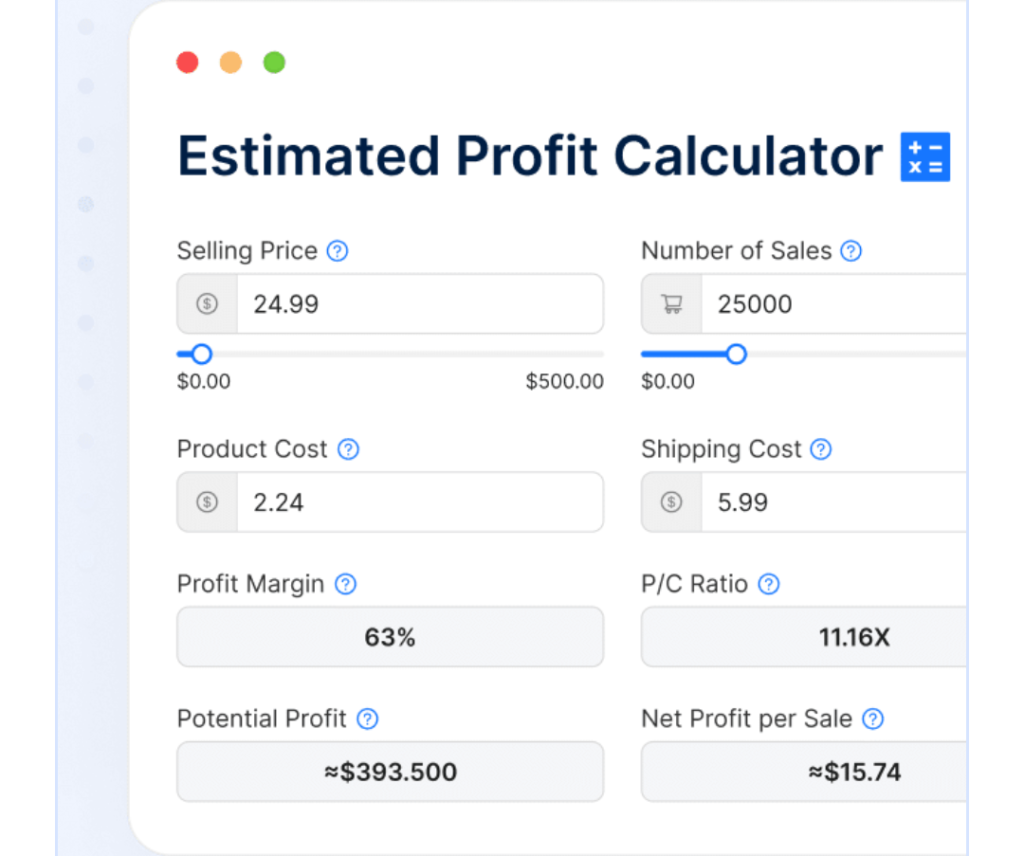
Task: Click the Potential Profit help icon
Action: click(x=368, y=719)
